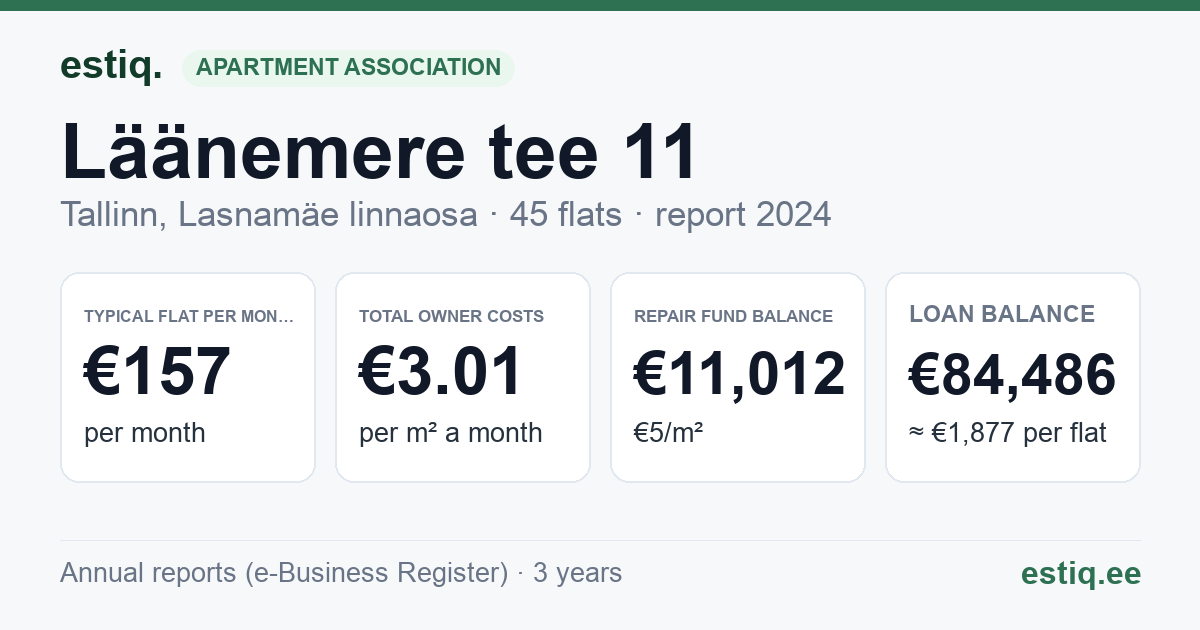Click the €5/m² caption
The image size is (1200, 630).
point(669,433)
